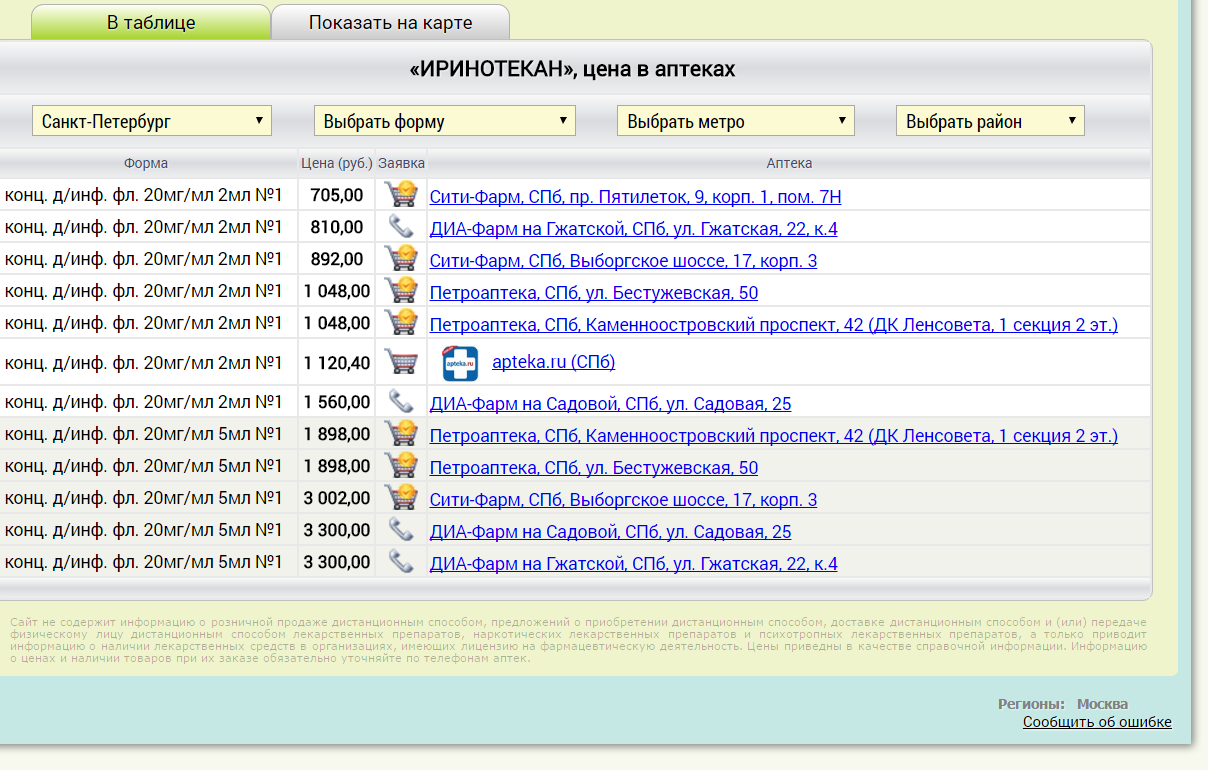The height and width of the screenshot is (770, 1208).
Task: Open the Выбрать форму dropdown
Action: coord(445,122)
